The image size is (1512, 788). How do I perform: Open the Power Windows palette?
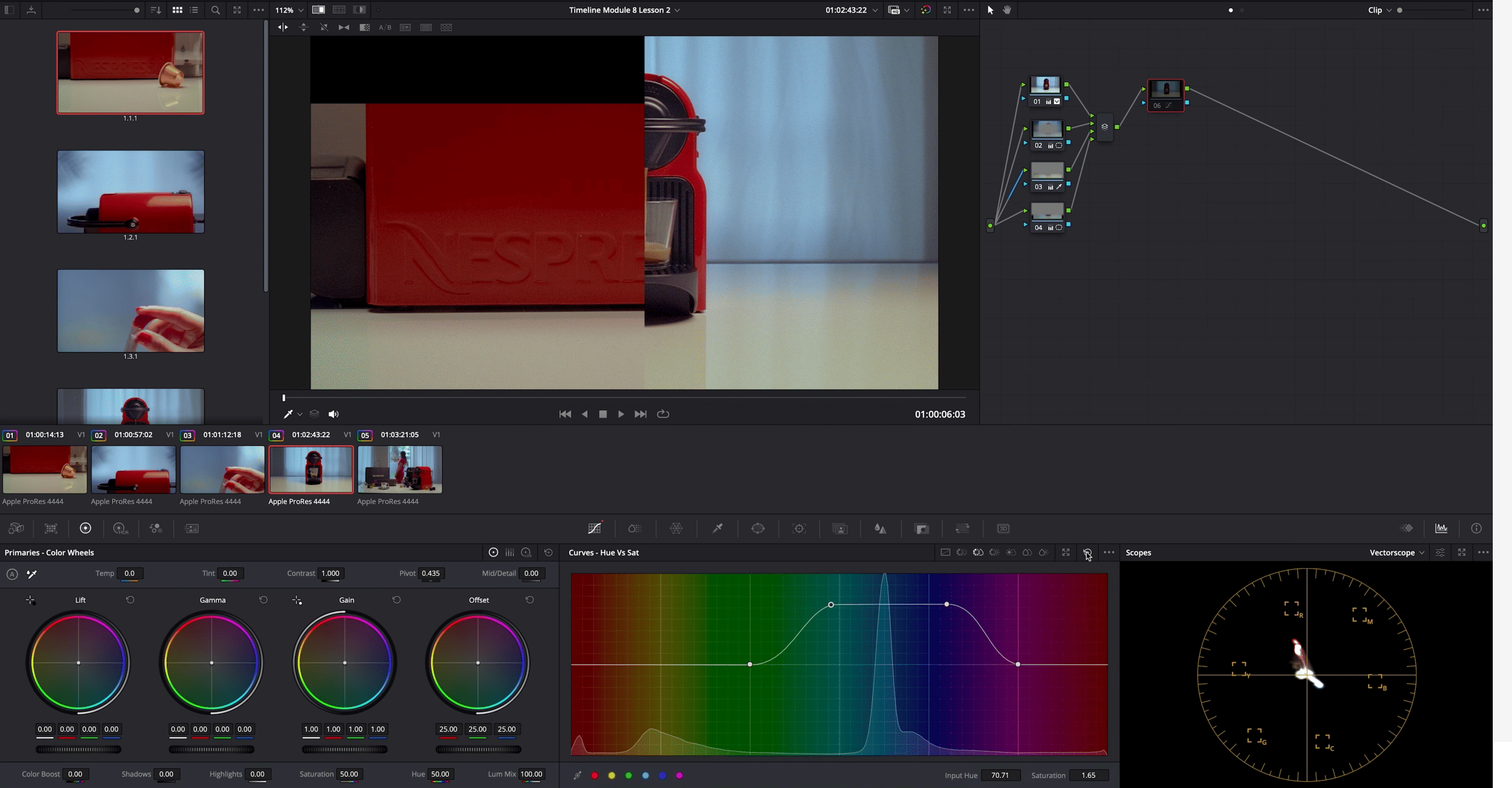tap(758, 529)
